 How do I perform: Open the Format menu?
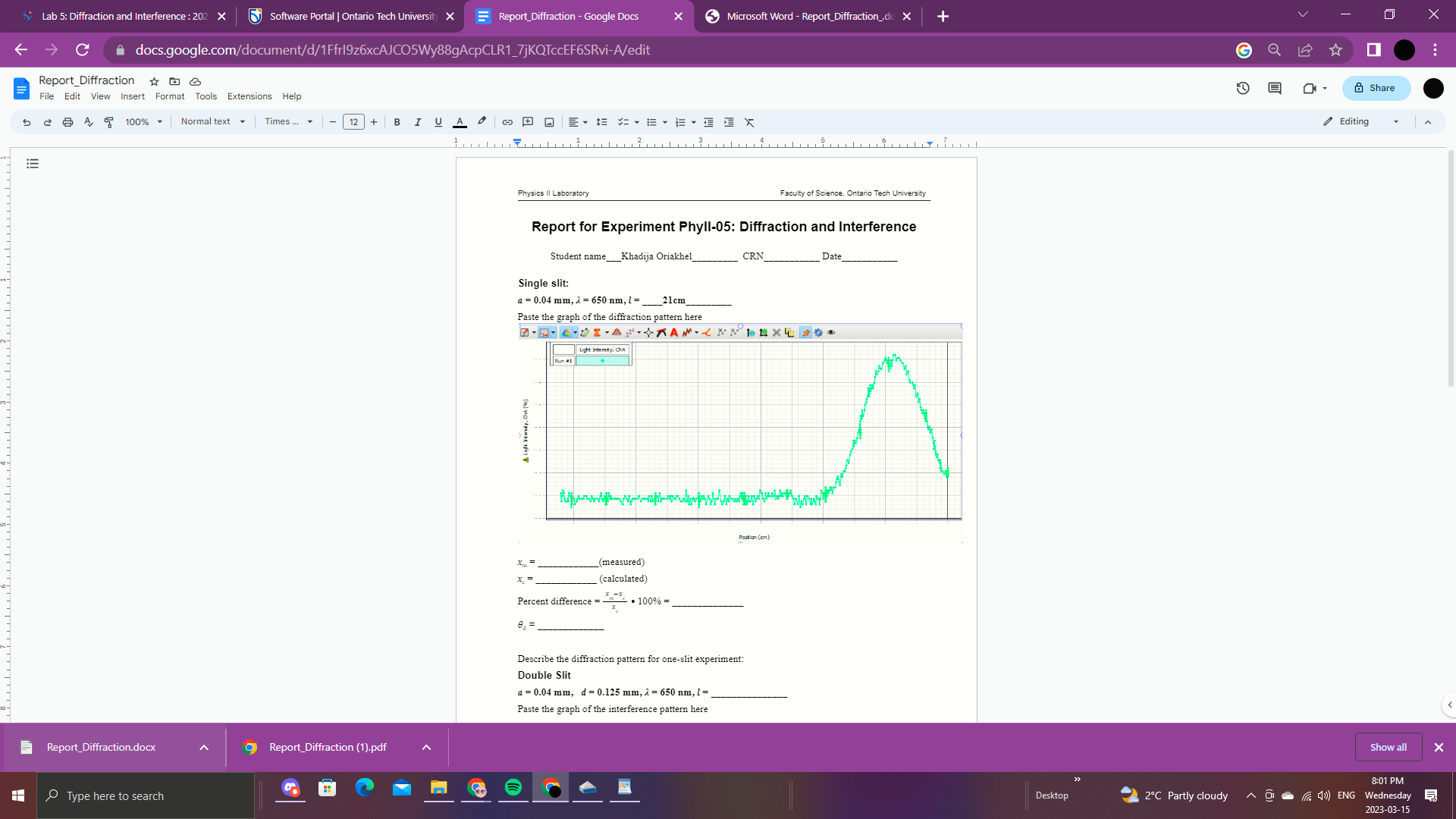click(x=169, y=96)
